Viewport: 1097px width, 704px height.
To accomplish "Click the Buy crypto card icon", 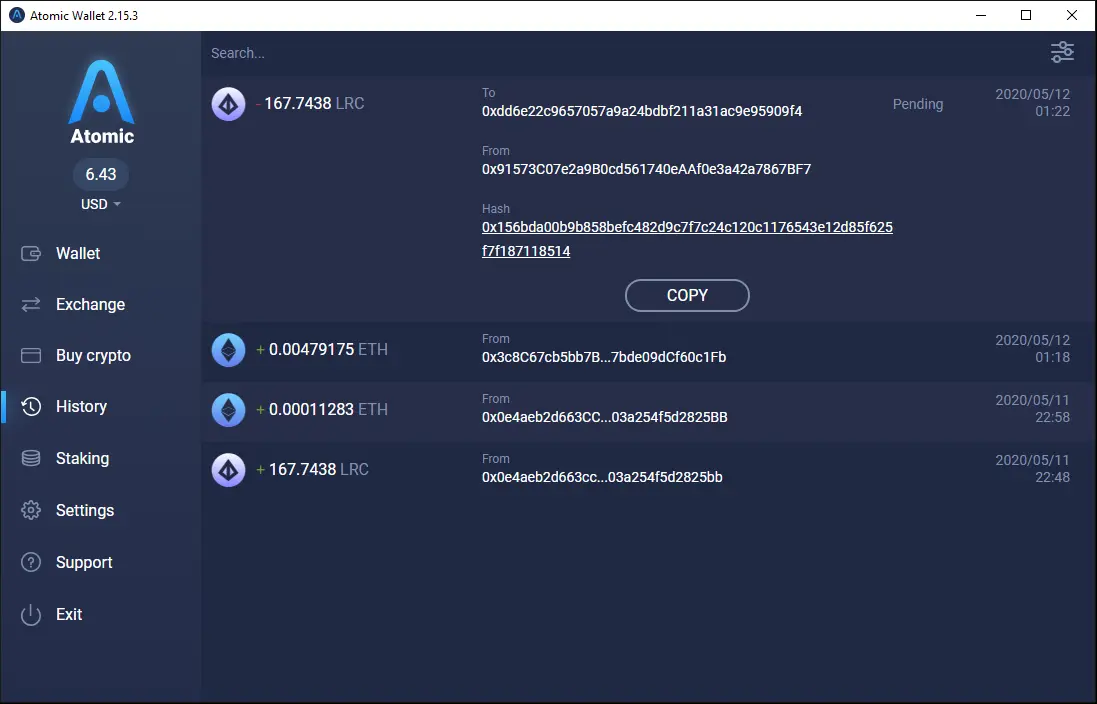I will pos(31,355).
